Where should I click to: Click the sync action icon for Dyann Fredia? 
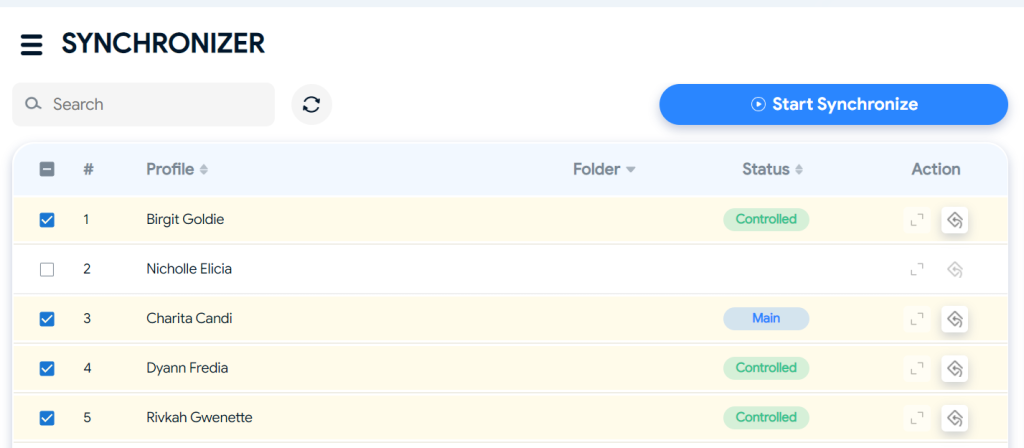coord(955,368)
